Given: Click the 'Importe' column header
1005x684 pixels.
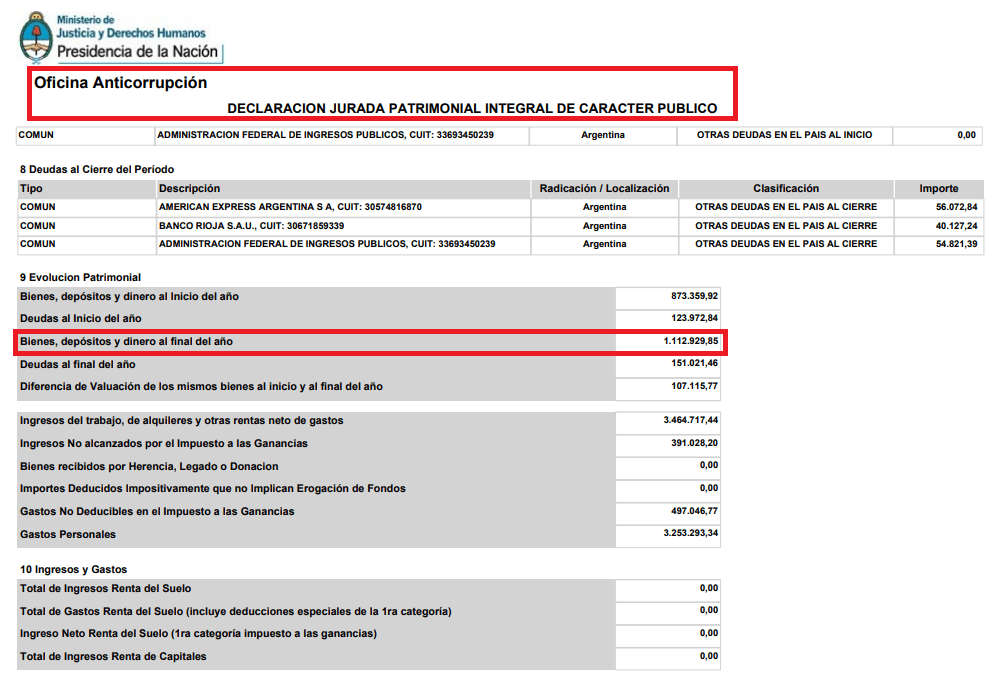Looking at the screenshot, I should point(938,188).
